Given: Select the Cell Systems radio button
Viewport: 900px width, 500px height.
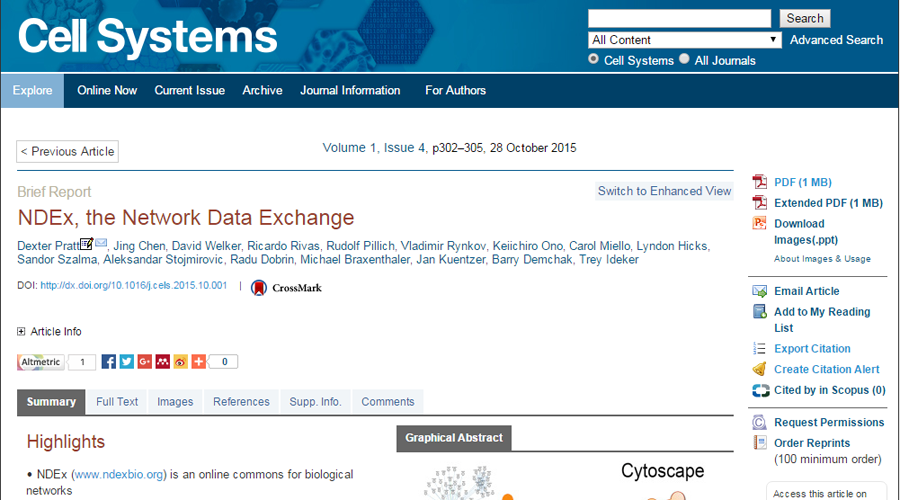Looking at the screenshot, I should click(x=593, y=59).
